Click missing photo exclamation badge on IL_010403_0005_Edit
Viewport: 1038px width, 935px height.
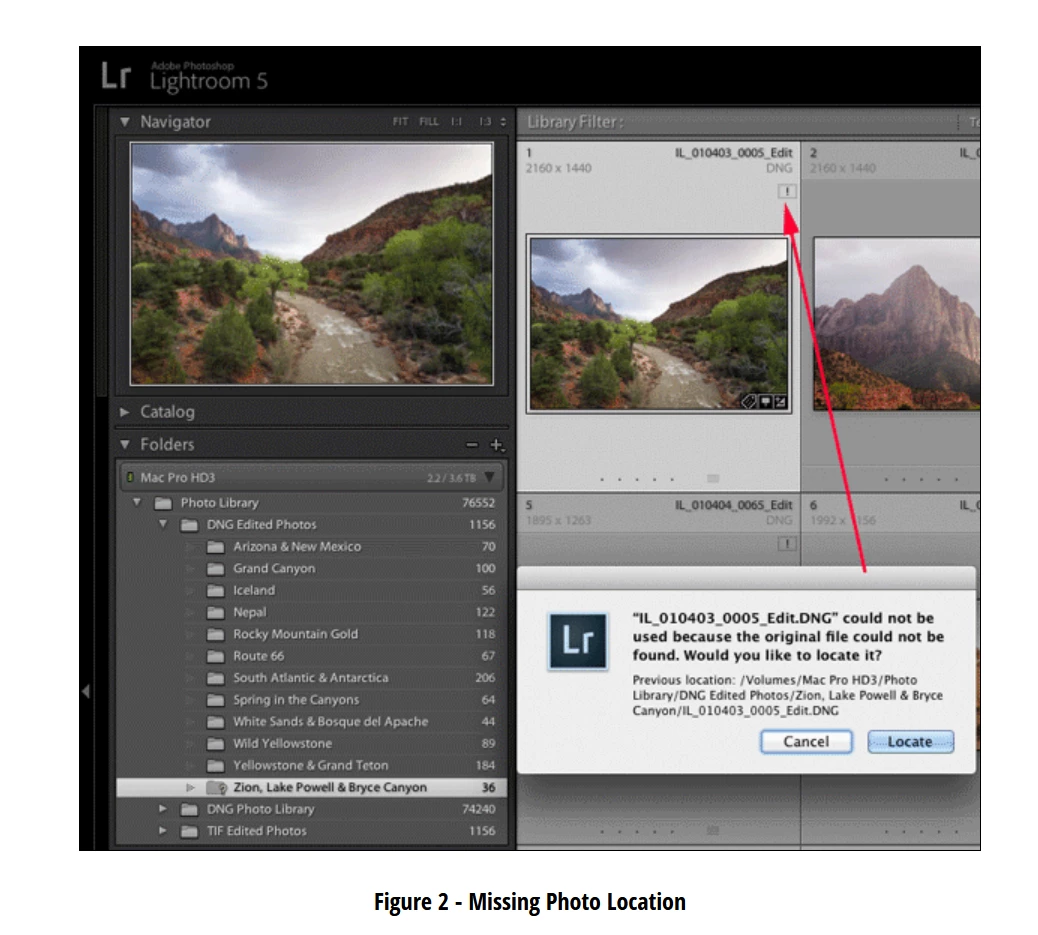click(787, 191)
